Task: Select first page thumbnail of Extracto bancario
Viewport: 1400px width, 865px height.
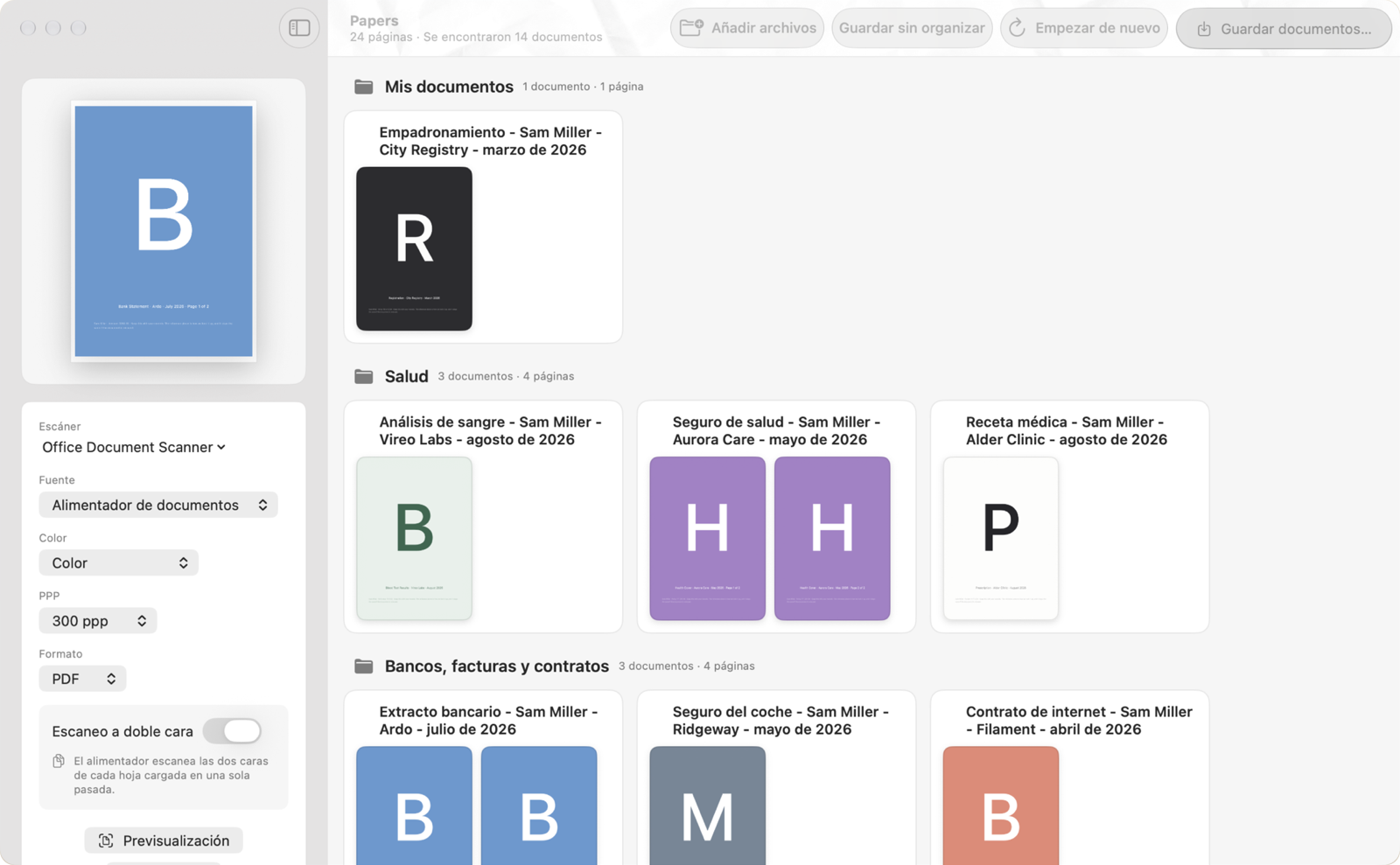Action: pyautogui.click(x=414, y=806)
